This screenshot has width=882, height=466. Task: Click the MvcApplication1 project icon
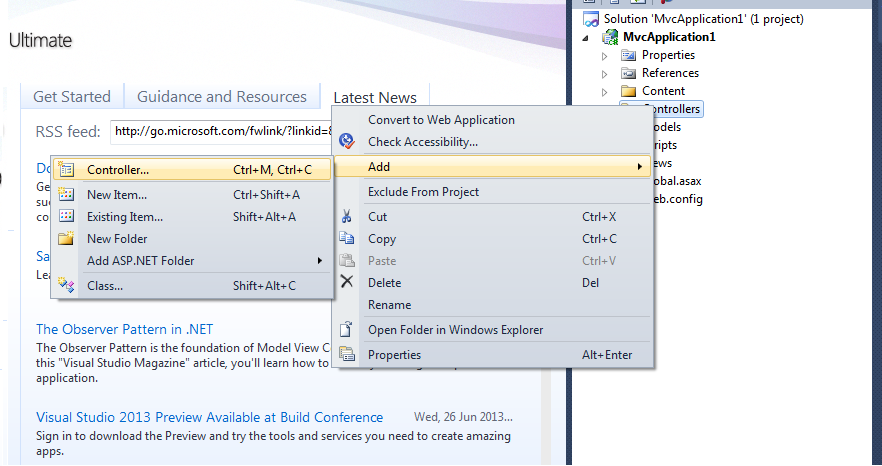click(x=610, y=37)
